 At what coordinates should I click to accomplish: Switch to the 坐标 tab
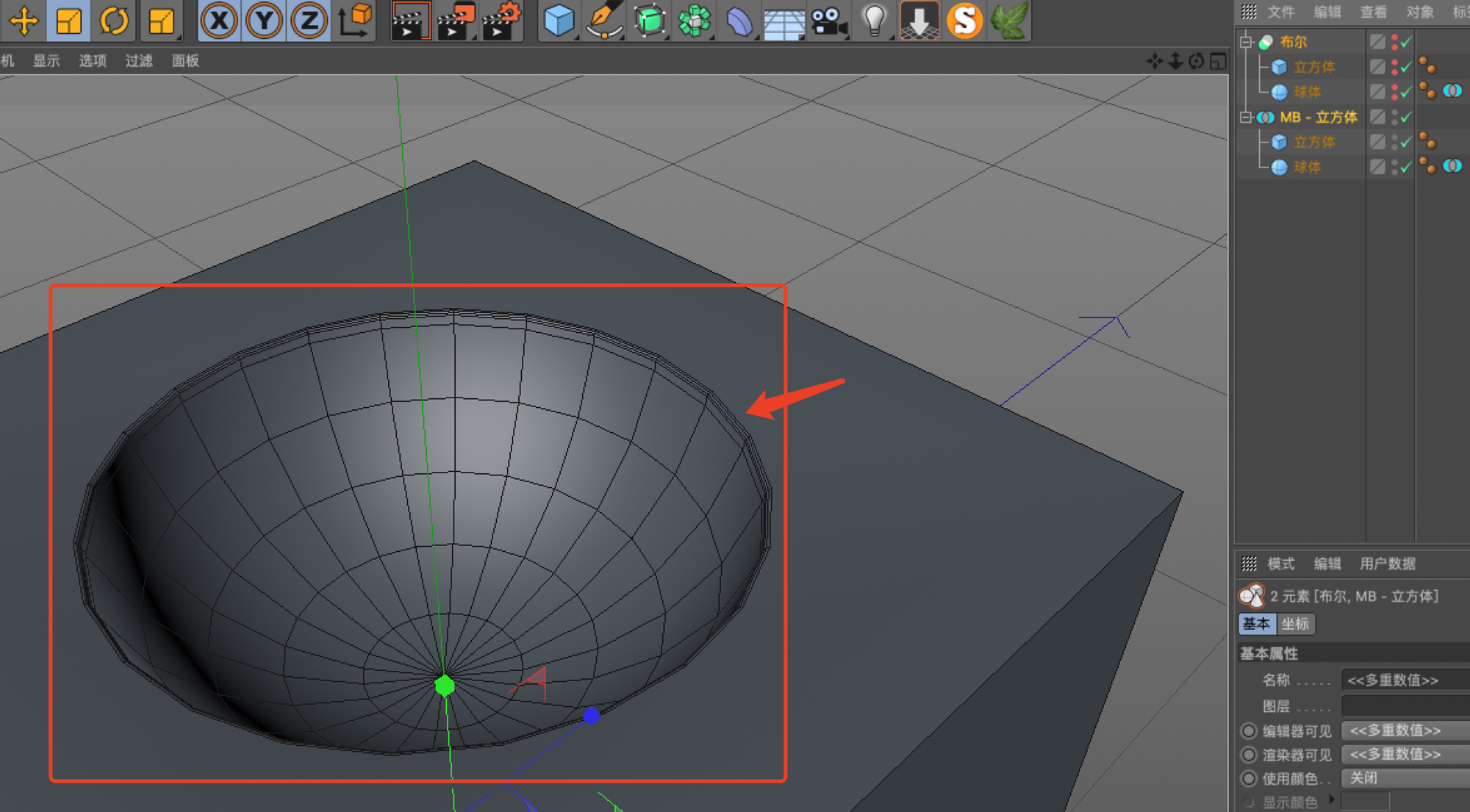tap(1295, 624)
